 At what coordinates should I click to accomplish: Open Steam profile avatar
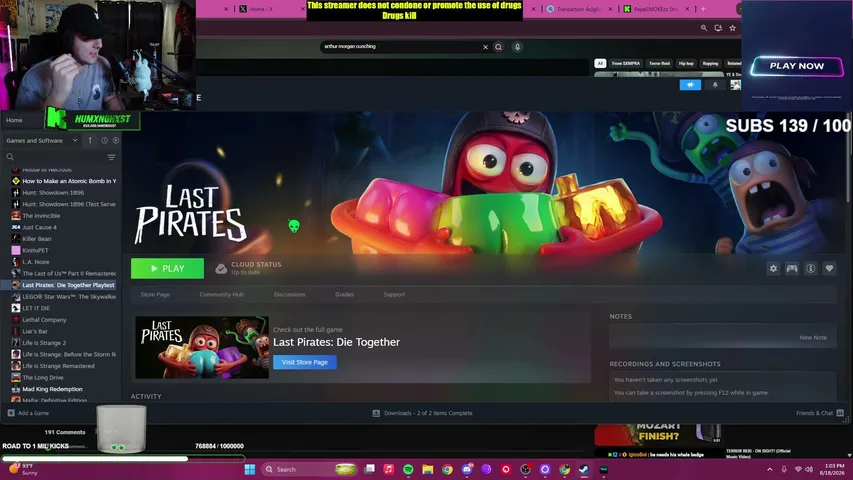[735, 85]
